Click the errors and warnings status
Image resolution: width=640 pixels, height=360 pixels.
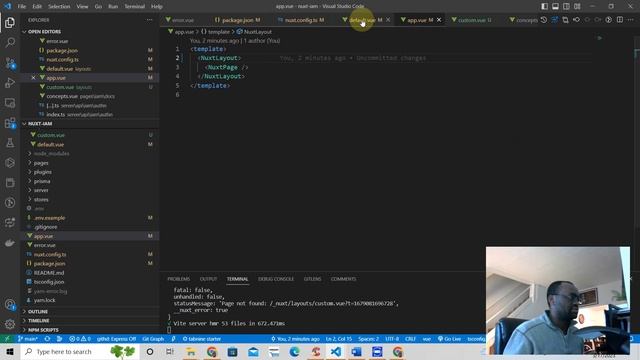pyautogui.click(x=80, y=339)
